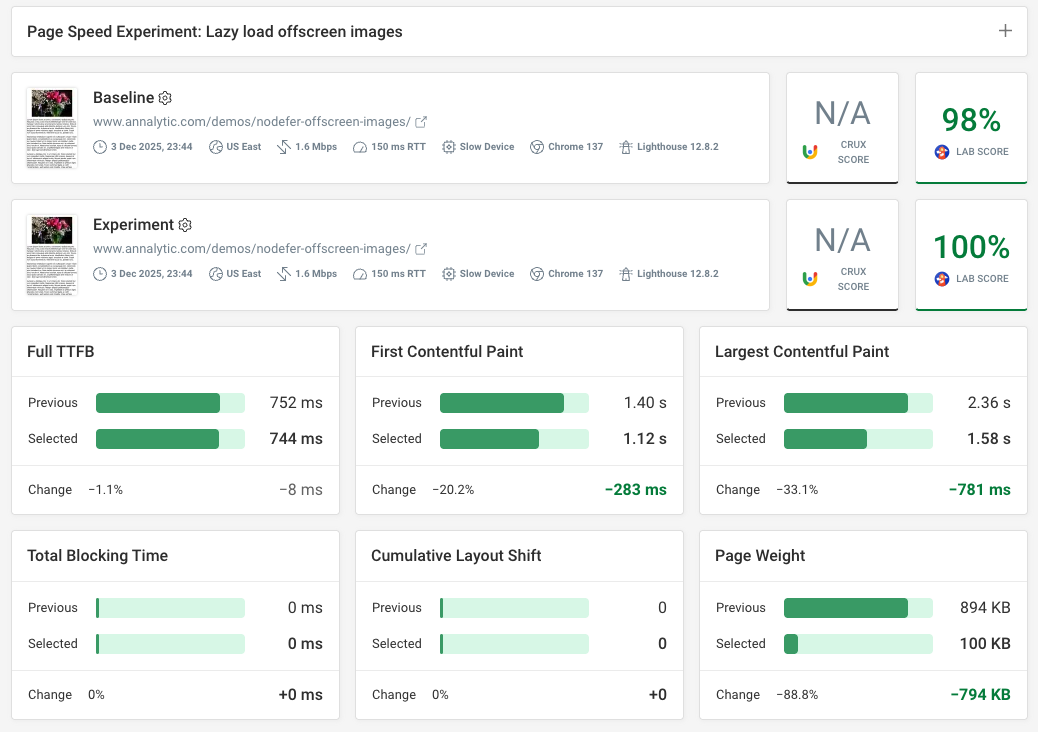
Task: Click the Experiment CrUX Score card
Action: click(x=842, y=255)
